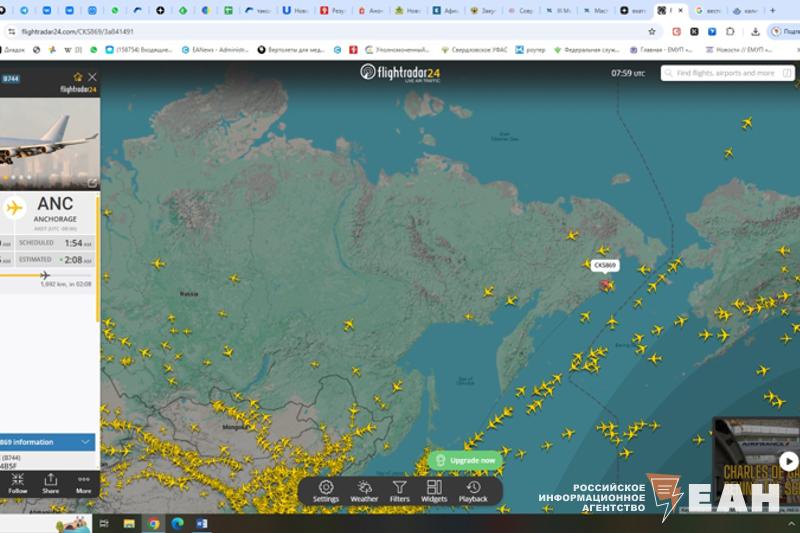Share the flight via Share icon
This screenshot has width=800, height=533.
tap(50, 483)
